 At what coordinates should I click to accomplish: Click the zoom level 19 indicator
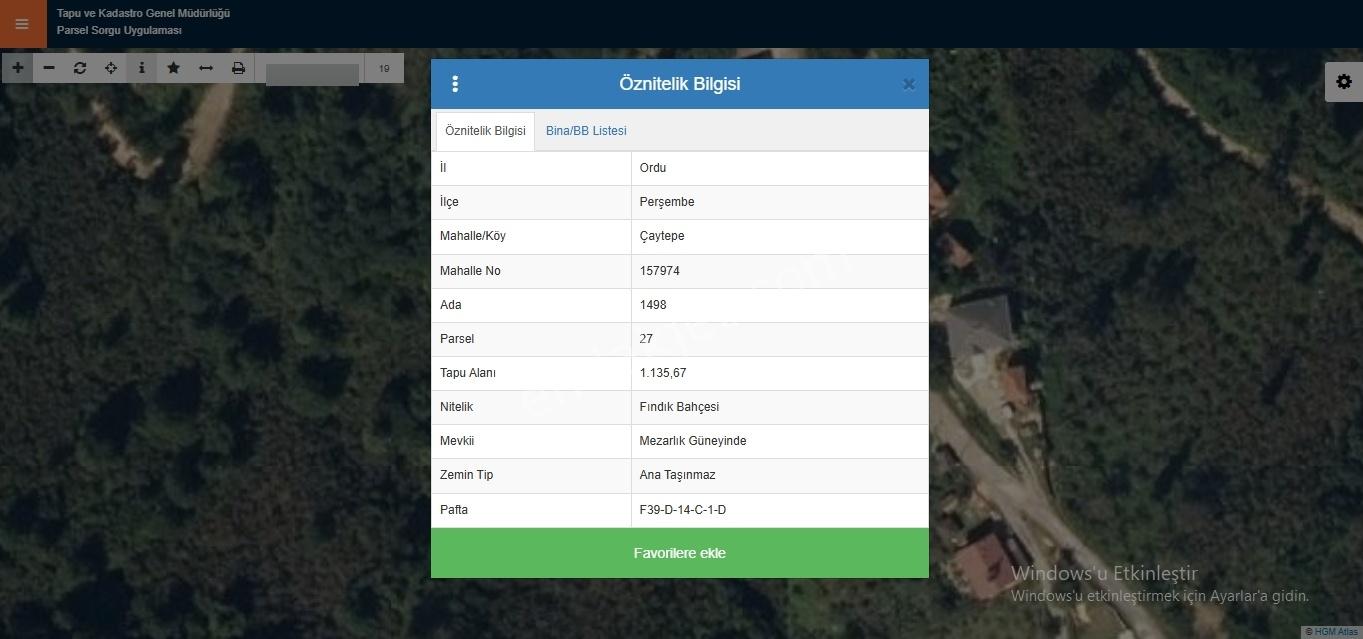[x=384, y=69]
